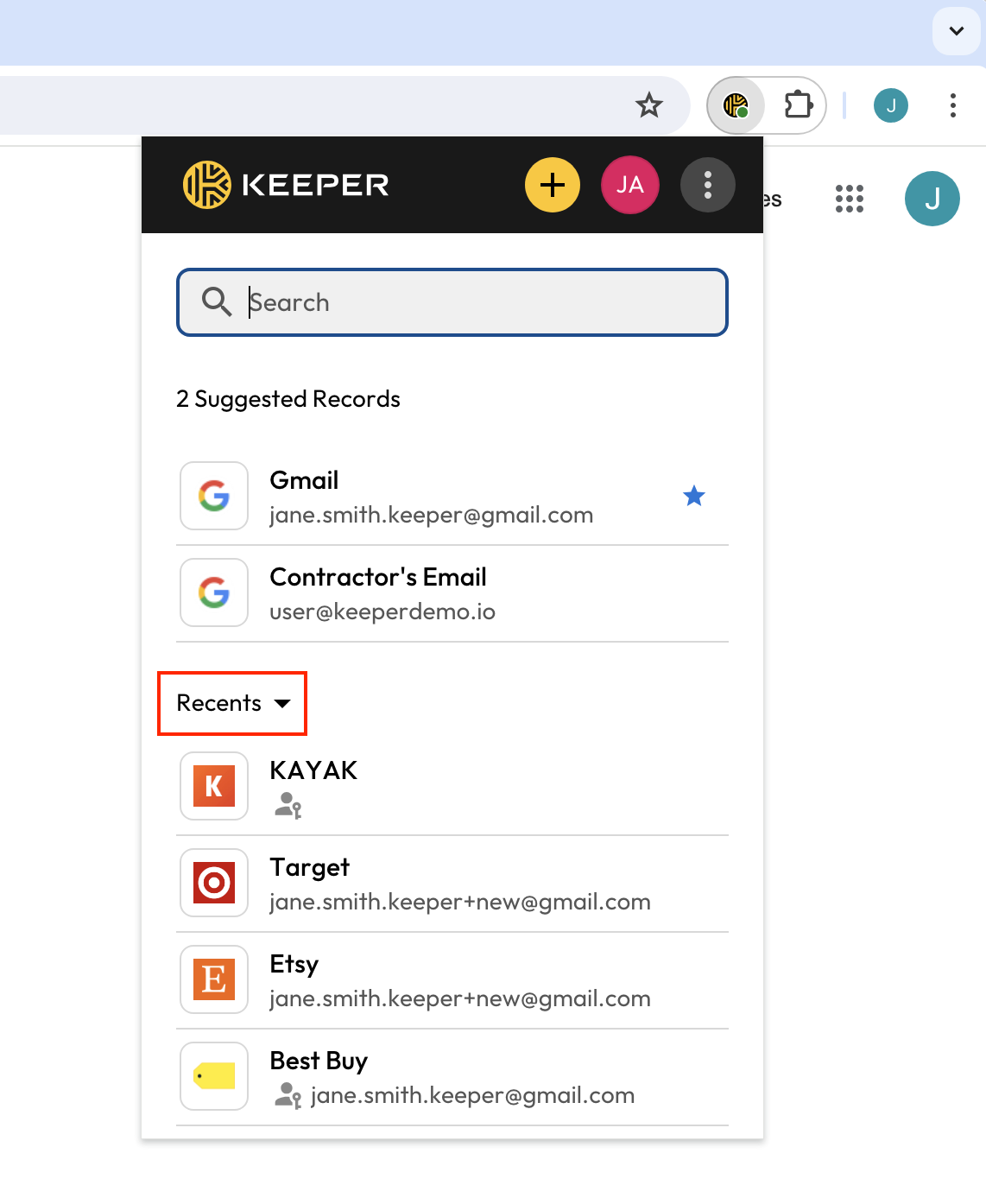This screenshot has height=1204, width=986.
Task: Bookmark this page with the star icon
Action: [649, 105]
